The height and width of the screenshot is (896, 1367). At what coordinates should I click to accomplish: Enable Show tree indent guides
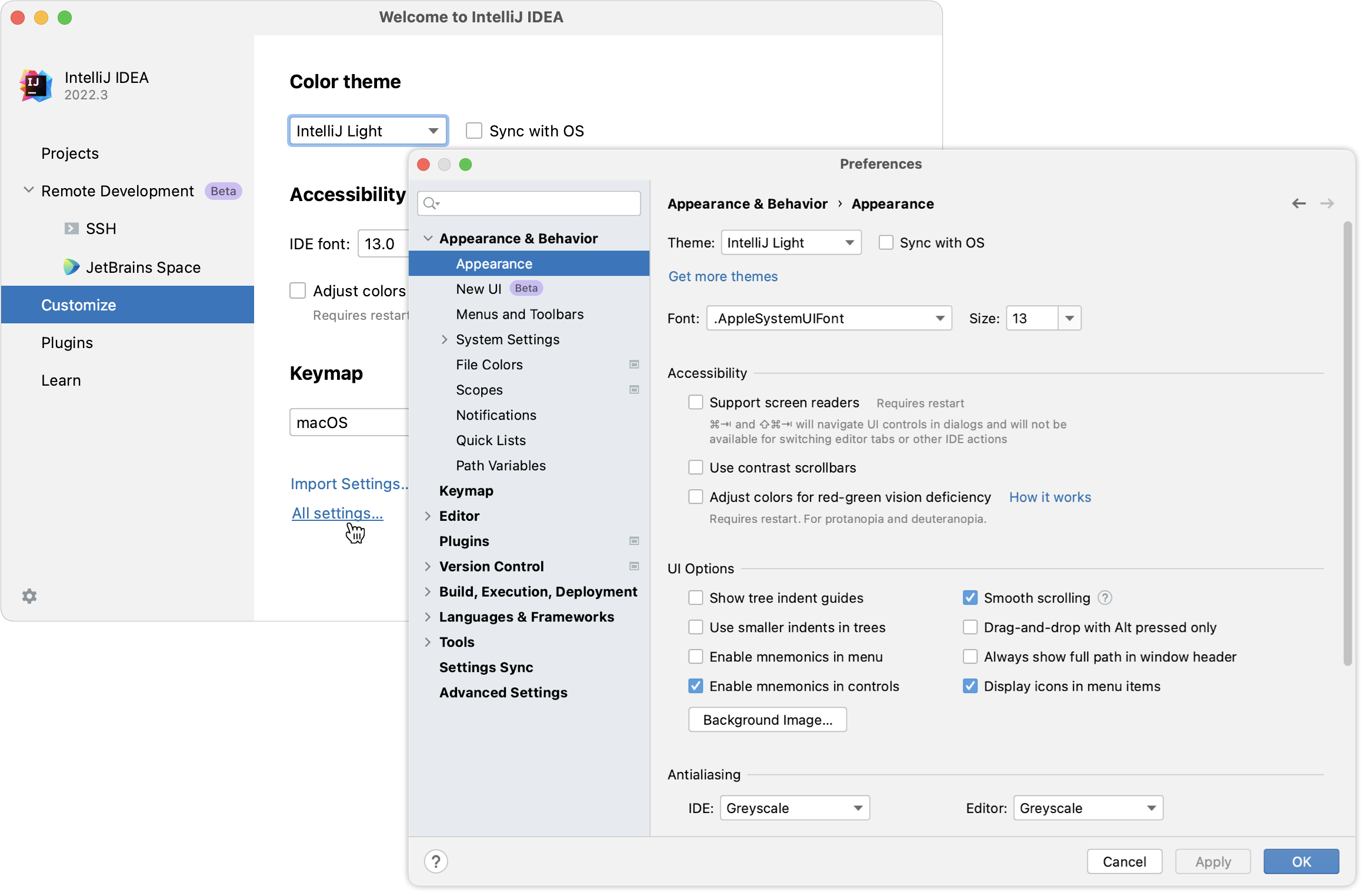tap(696, 598)
